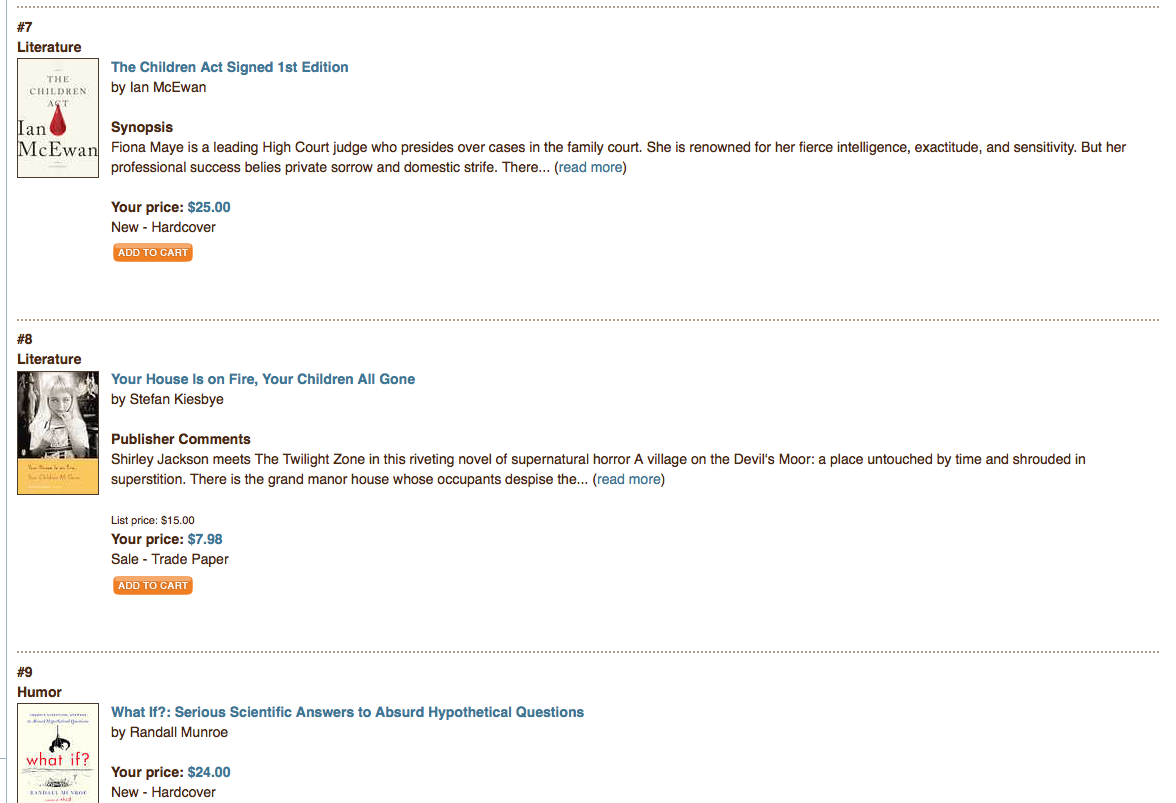Click 'The Children Act Signed 1st Edition' title
Image resolution: width=1176 pixels, height=803 pixels.
point(230,67)
